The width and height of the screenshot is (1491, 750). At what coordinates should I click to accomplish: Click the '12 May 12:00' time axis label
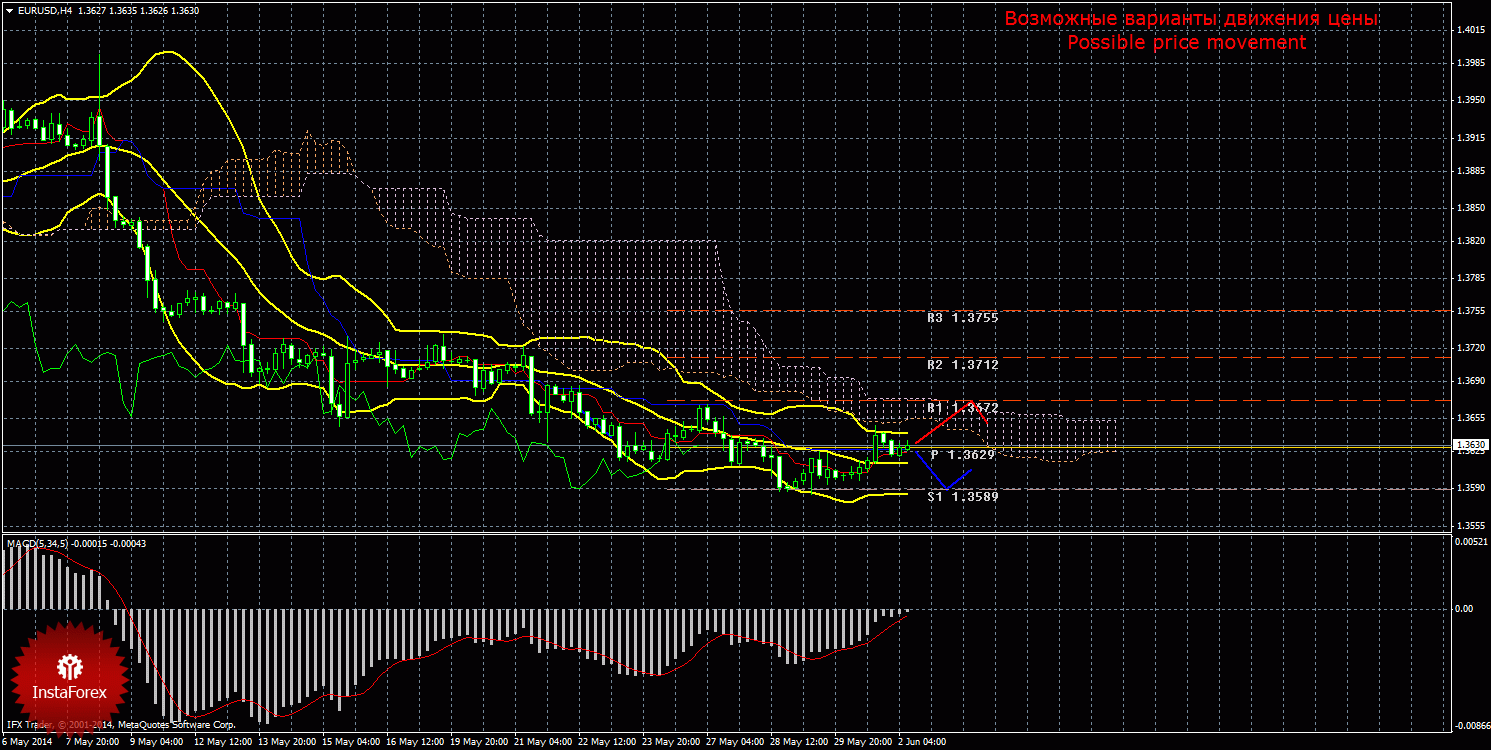[x=222, y=743]
